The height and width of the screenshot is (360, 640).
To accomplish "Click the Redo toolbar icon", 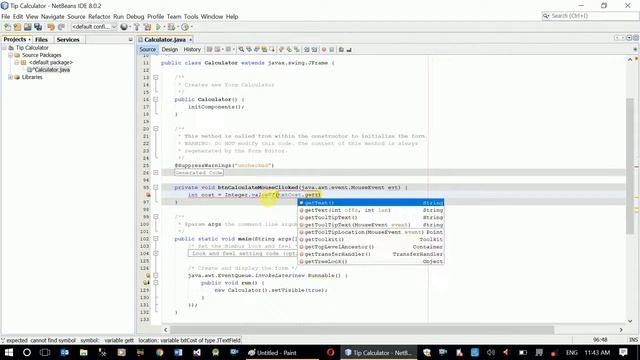I will [x=61, y=27].
